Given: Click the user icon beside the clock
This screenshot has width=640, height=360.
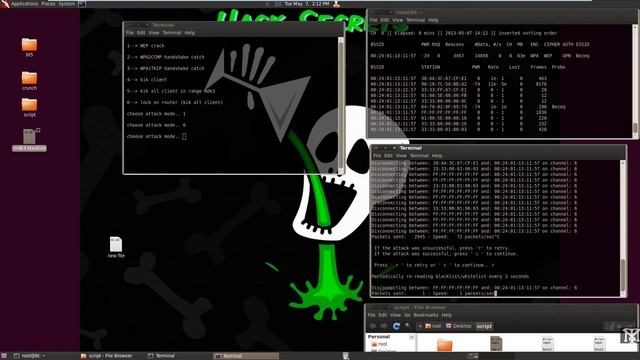Looking at the screenshot, I should 337,4.
